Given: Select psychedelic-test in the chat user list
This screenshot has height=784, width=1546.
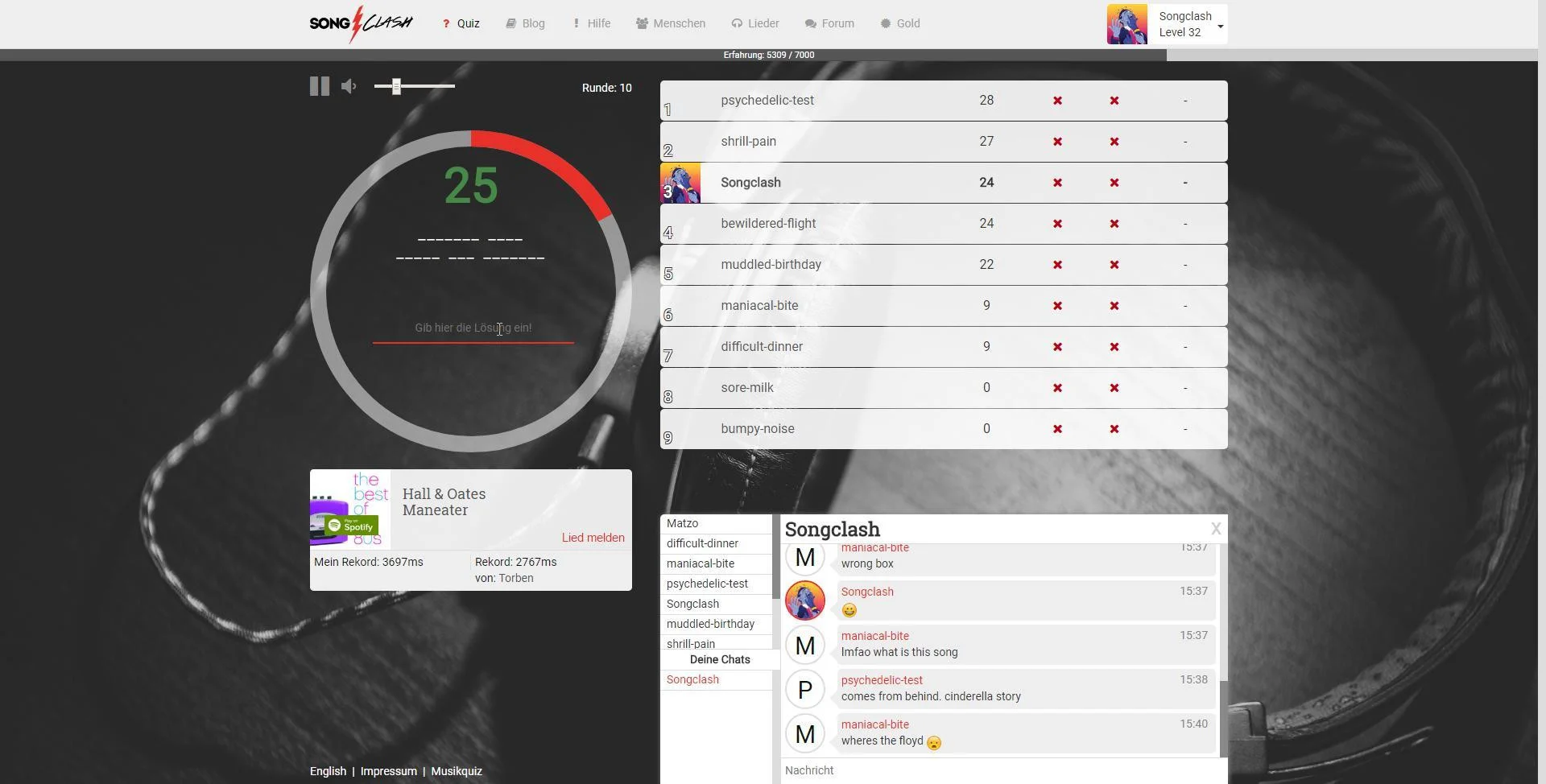Looking at the screenshot, I should (x=716, y=584).
